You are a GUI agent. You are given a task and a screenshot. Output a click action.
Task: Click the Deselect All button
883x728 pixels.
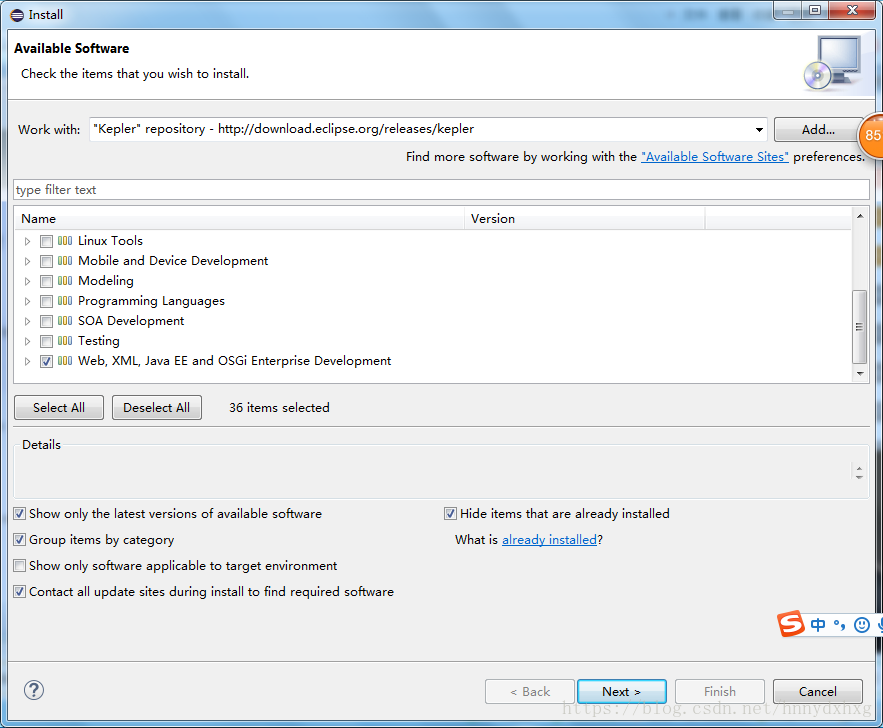click(x=157, y=408)
